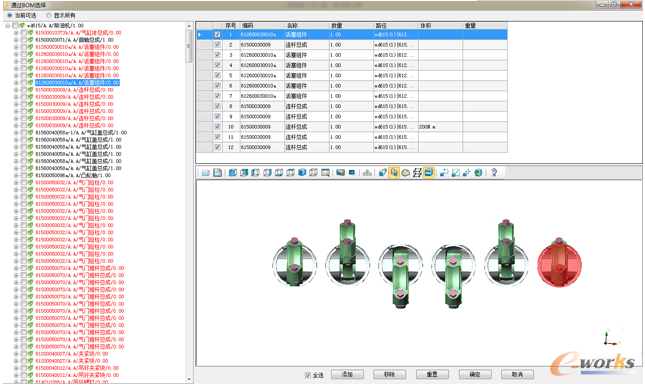This screenshot has width=645, height=386.
Task: Expand the 61500020071 tree node
Action: click(x=16, y=40)
